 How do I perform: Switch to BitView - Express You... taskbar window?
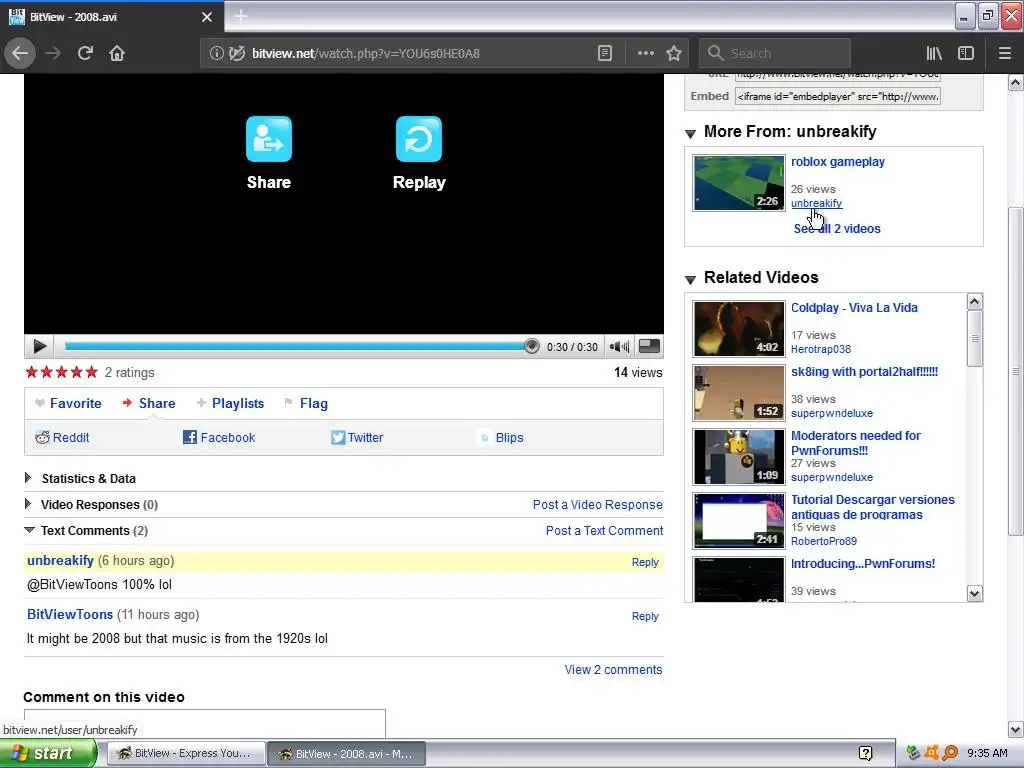(185, 754)
